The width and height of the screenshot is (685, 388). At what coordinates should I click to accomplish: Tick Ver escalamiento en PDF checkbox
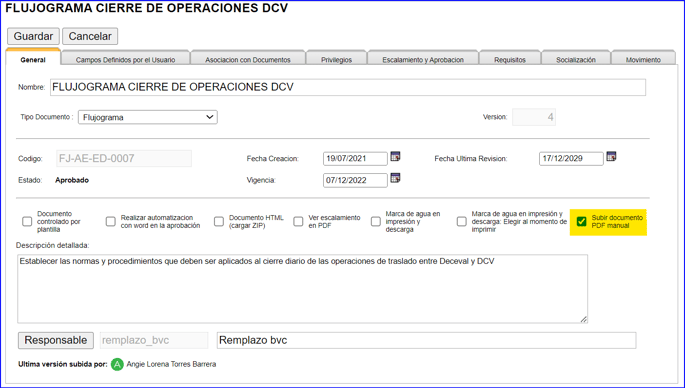click(298, 222)
